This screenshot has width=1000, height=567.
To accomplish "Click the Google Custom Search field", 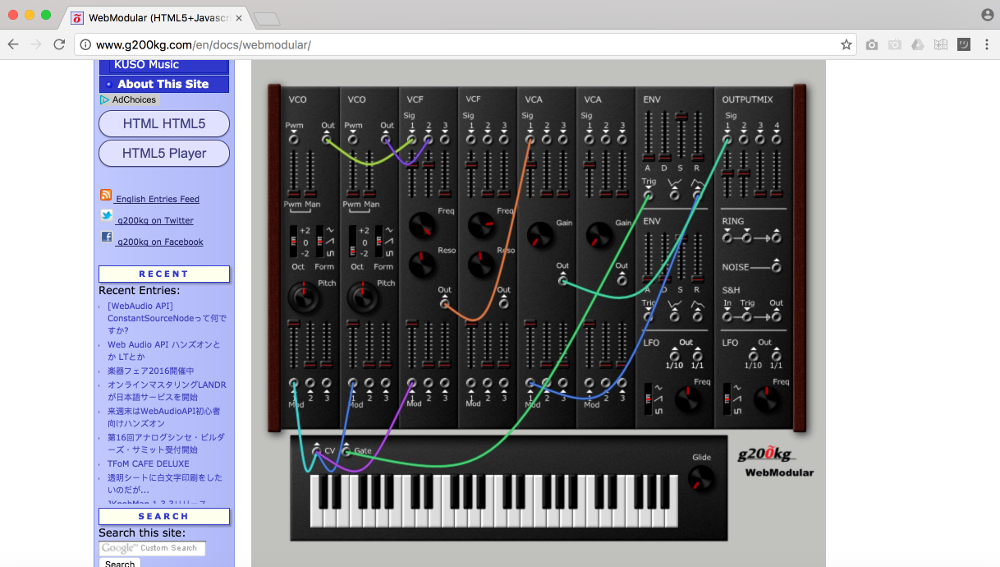I will (x=152, y=548).
